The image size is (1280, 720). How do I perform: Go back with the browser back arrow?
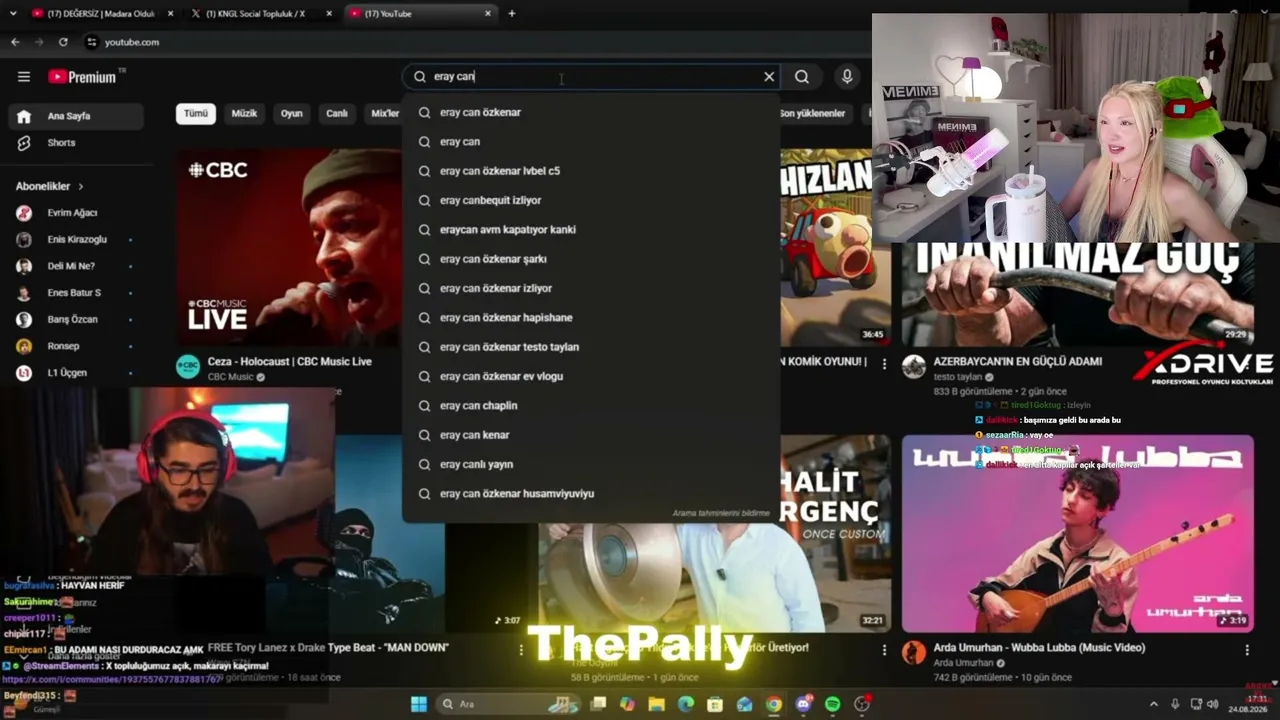(x=15, y=42)
